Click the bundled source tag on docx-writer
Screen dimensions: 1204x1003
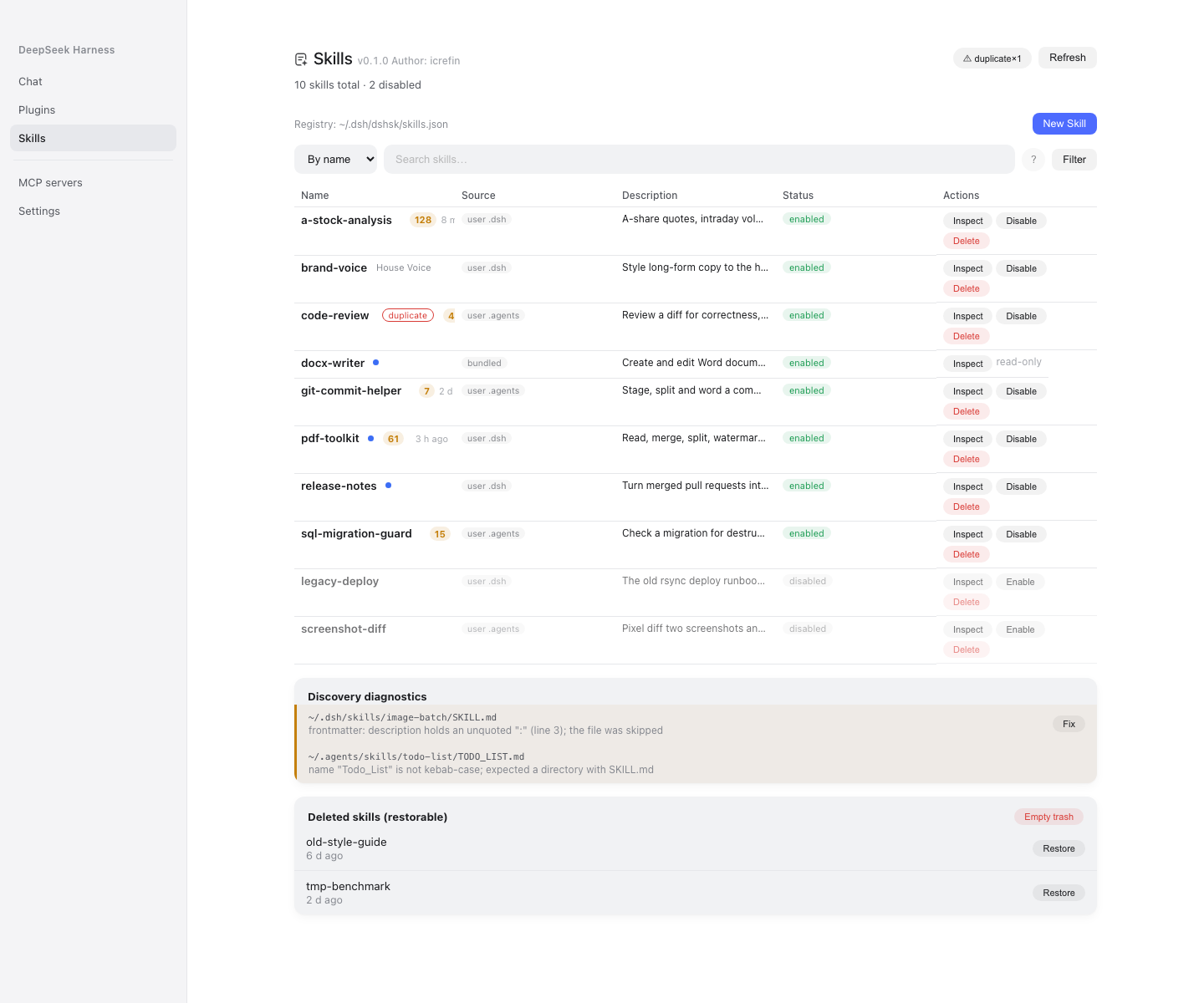tap(484, 363)
